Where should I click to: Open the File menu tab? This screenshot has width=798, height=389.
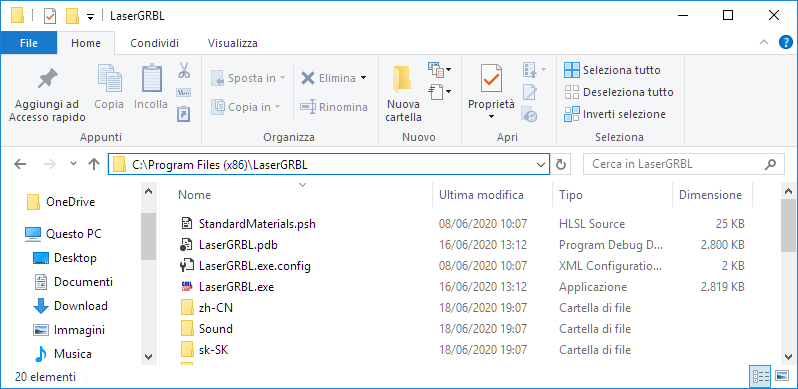28,43
